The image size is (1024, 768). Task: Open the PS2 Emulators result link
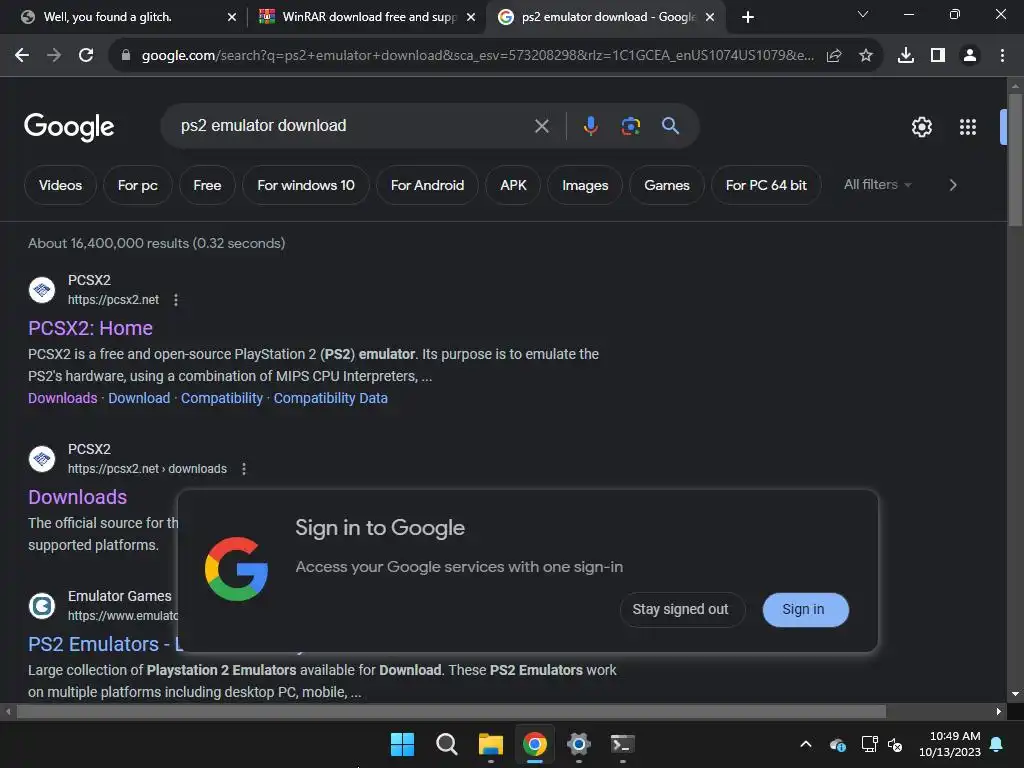(103, 644)
